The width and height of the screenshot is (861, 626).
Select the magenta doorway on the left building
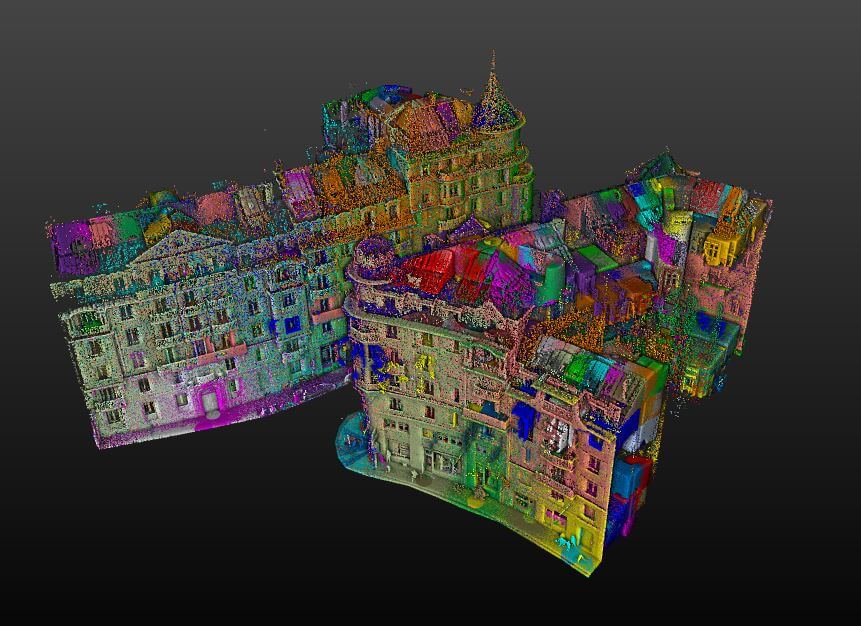coord(210,401)
